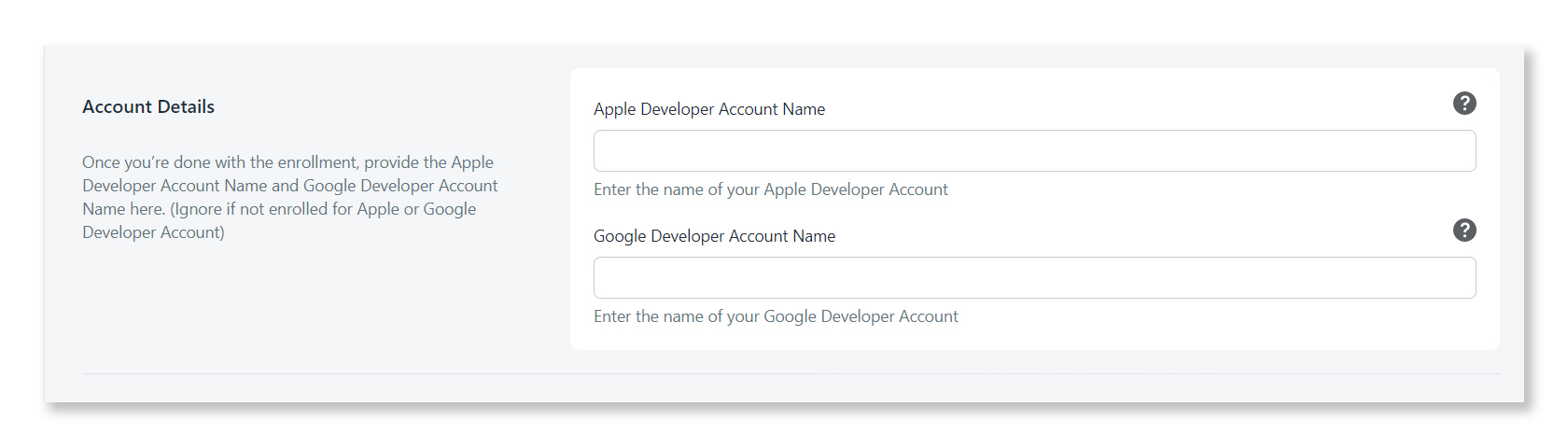Click the 'Account Details' section heading

[x=148, y=106]
